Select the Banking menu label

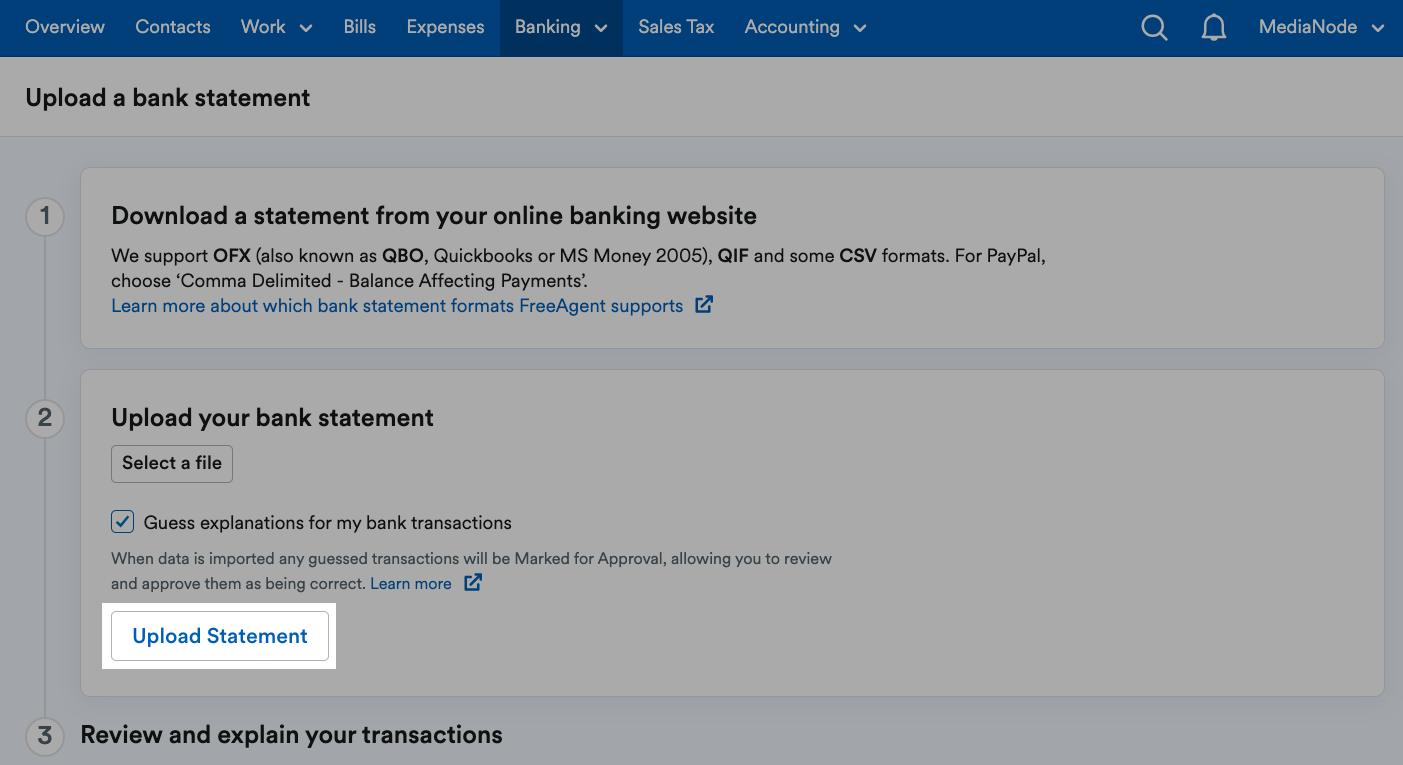tap(547, 27)
